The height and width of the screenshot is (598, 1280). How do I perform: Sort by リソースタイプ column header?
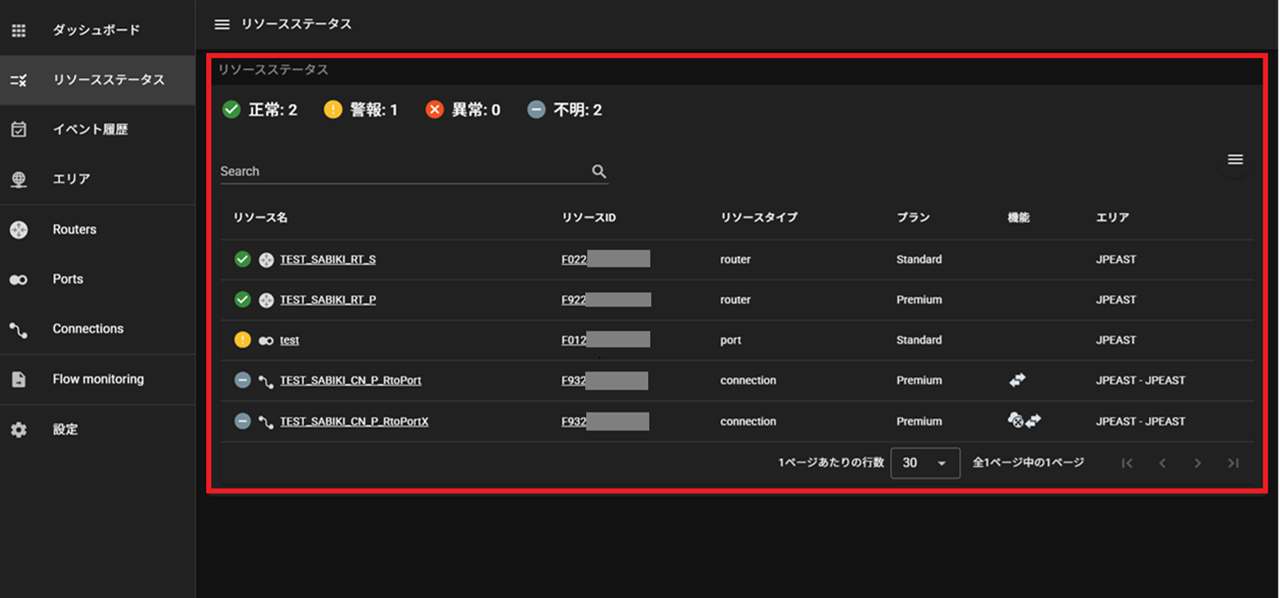click(x=758, y=217)
